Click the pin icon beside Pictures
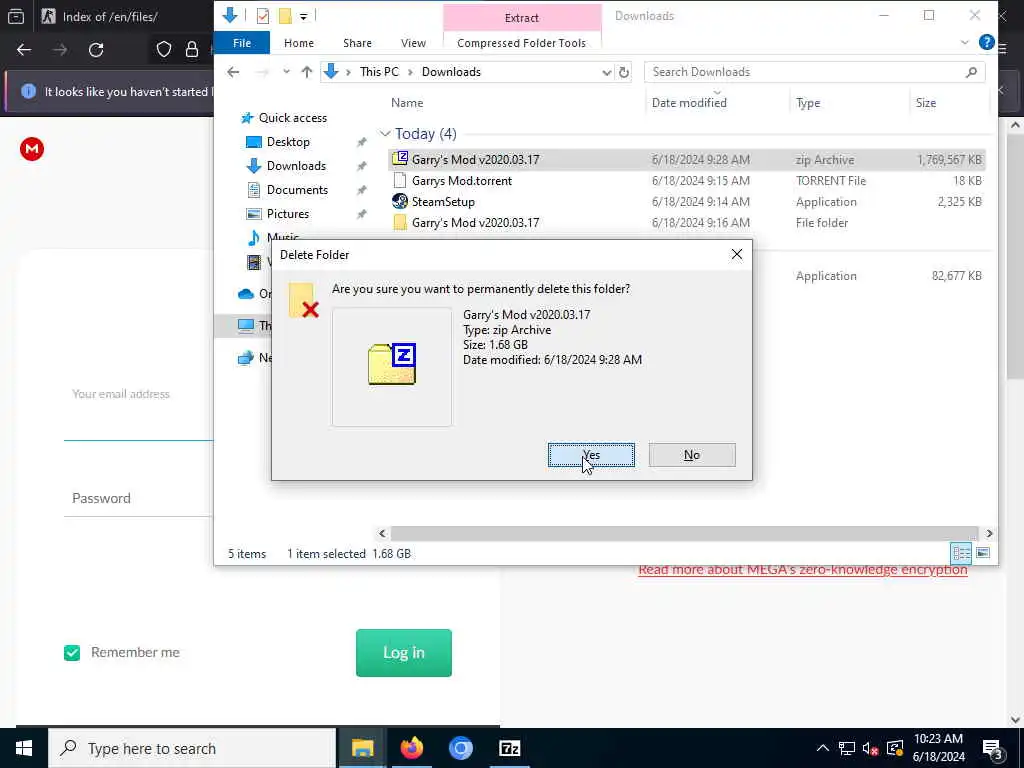Screen dimensions: 1024x768 click(x=361, y=214)
